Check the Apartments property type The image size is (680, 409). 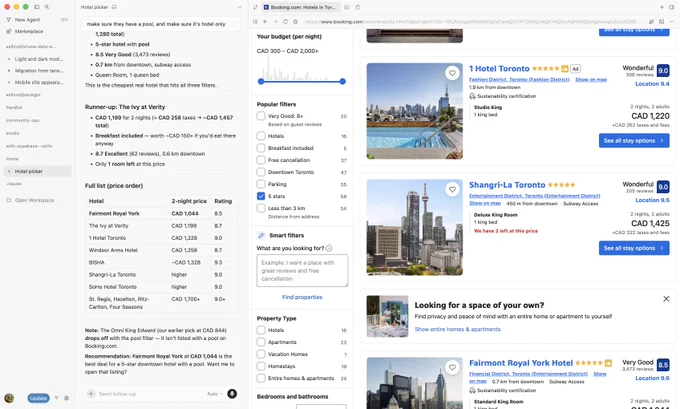coord(261,342)
